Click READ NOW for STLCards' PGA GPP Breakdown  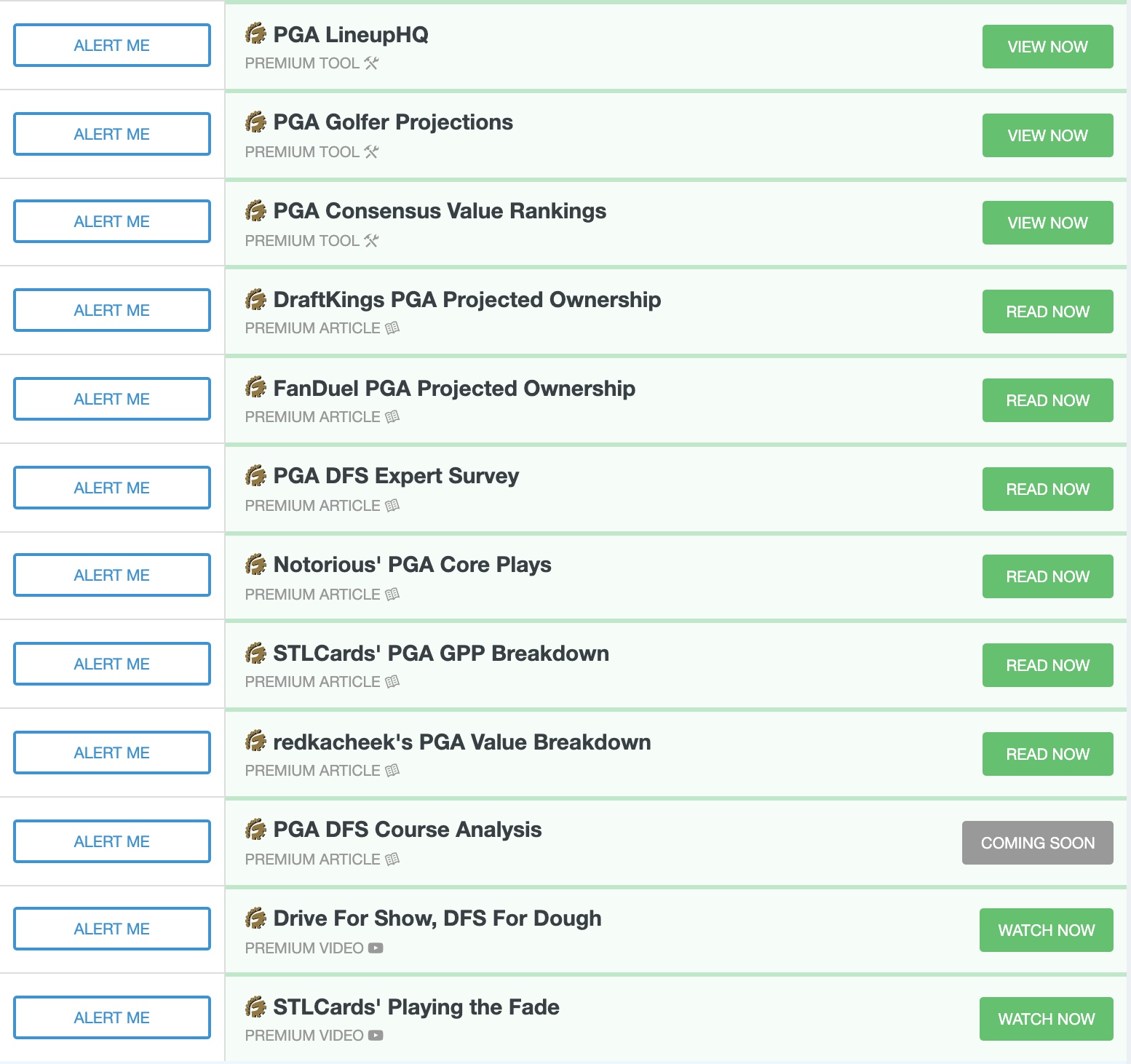pyautogui.click(x=1048, y=665)
